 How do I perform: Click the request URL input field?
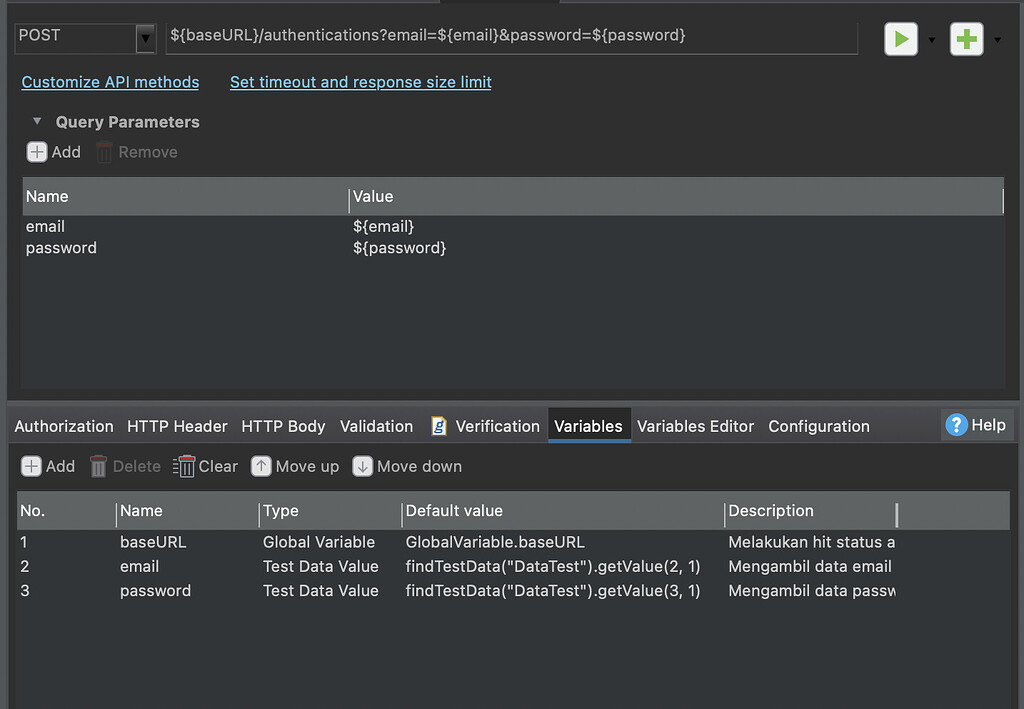510,35
